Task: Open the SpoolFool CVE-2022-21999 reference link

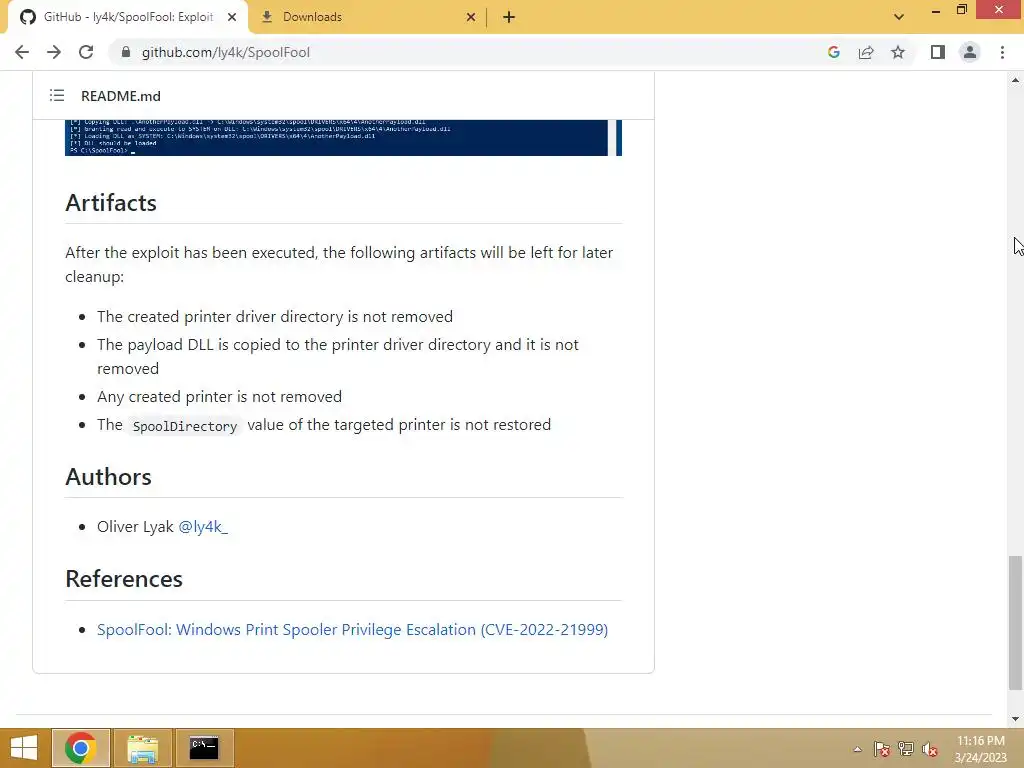Action: 353,630
